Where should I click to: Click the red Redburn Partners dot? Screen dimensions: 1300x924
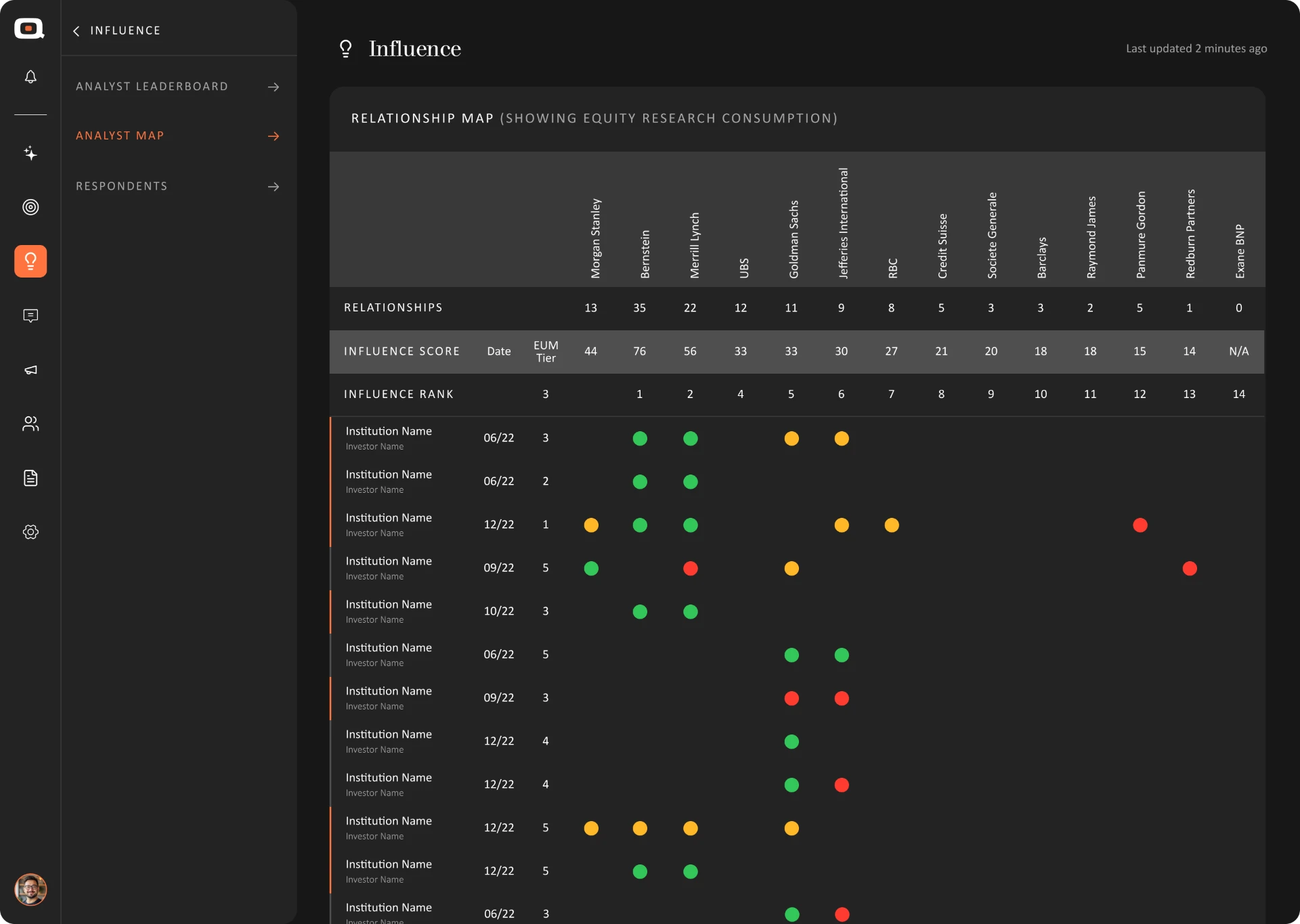pos(1190,569)
